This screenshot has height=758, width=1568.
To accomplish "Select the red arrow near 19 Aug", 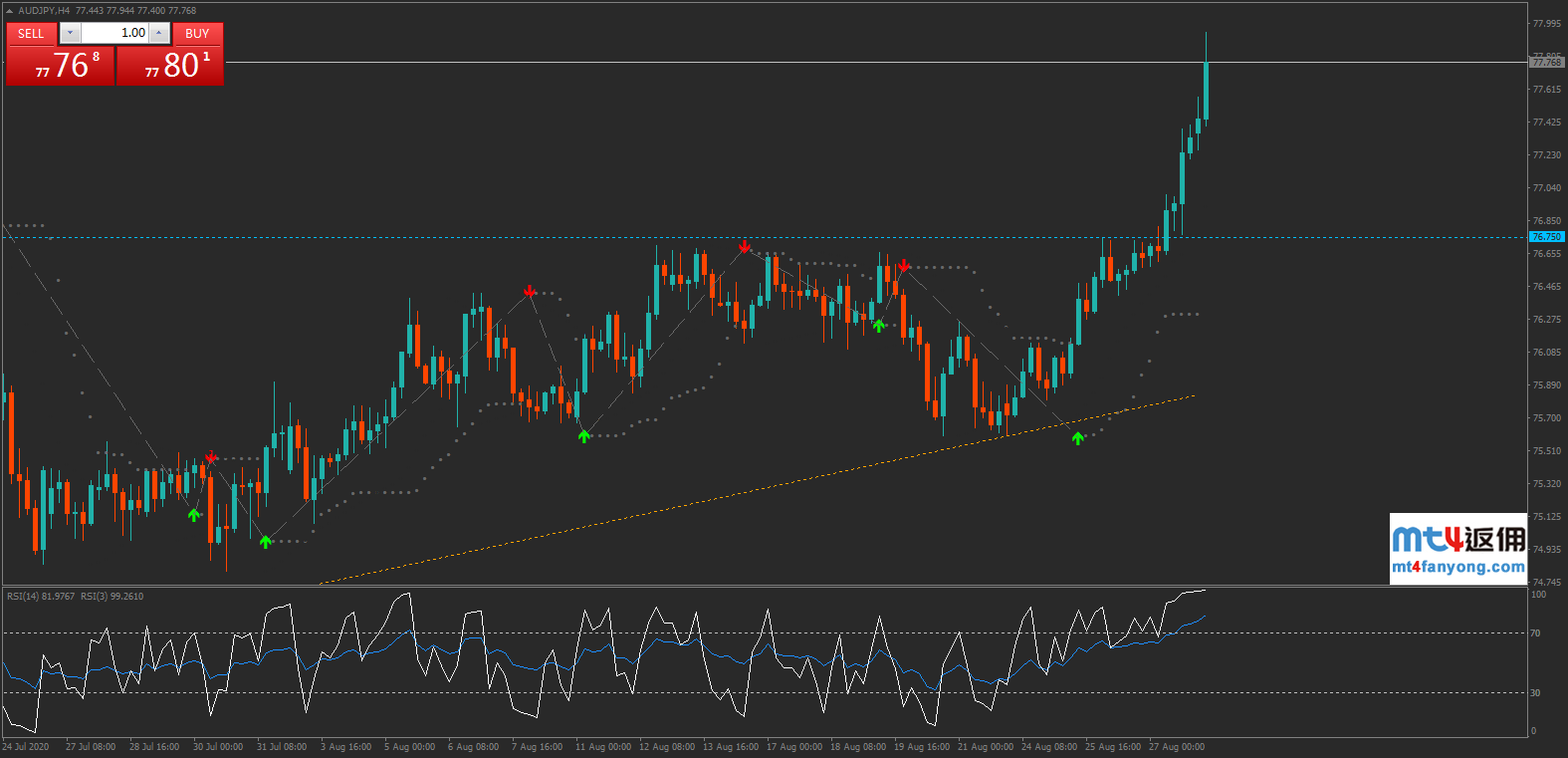I will click(x=904, y=266).
